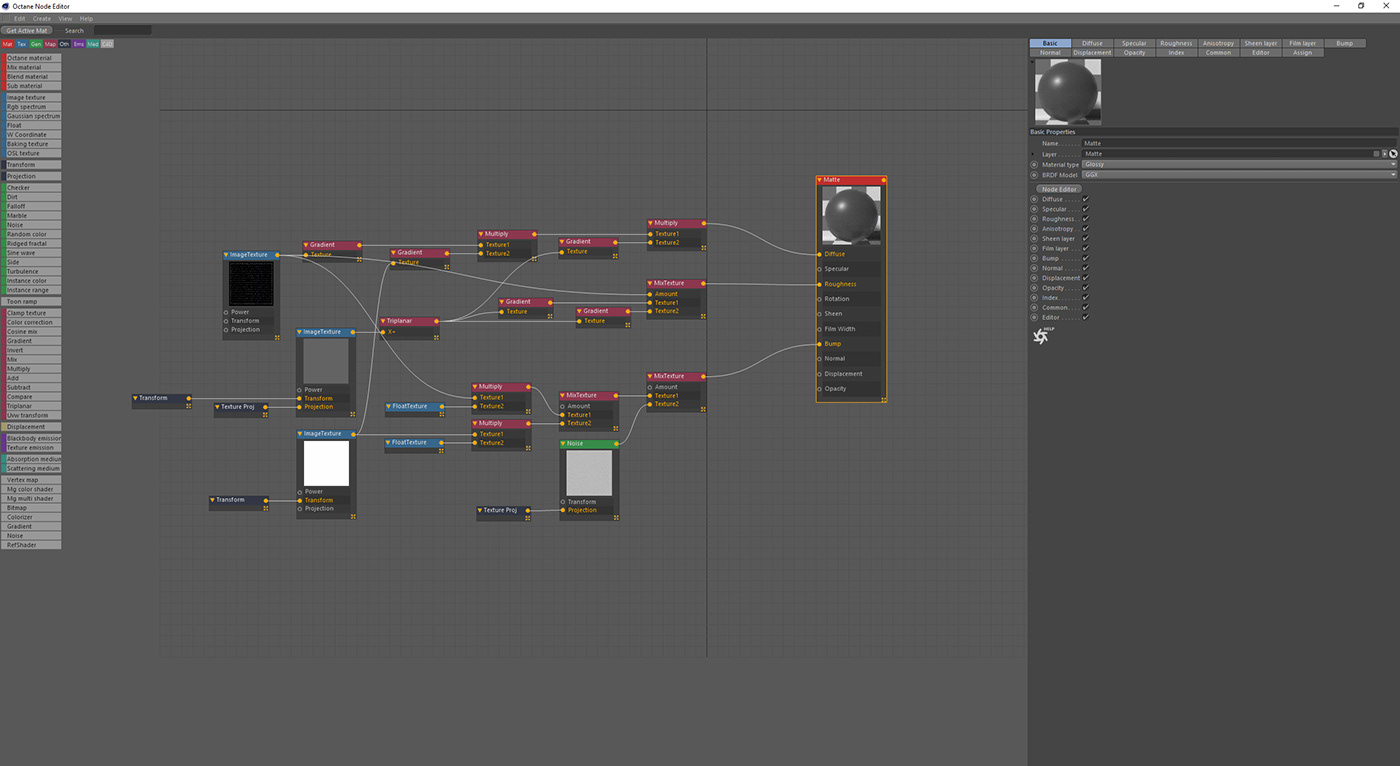Toggle the purple Ems node filter
Viewport: 1400px width, 766px height.
(78, 44)
